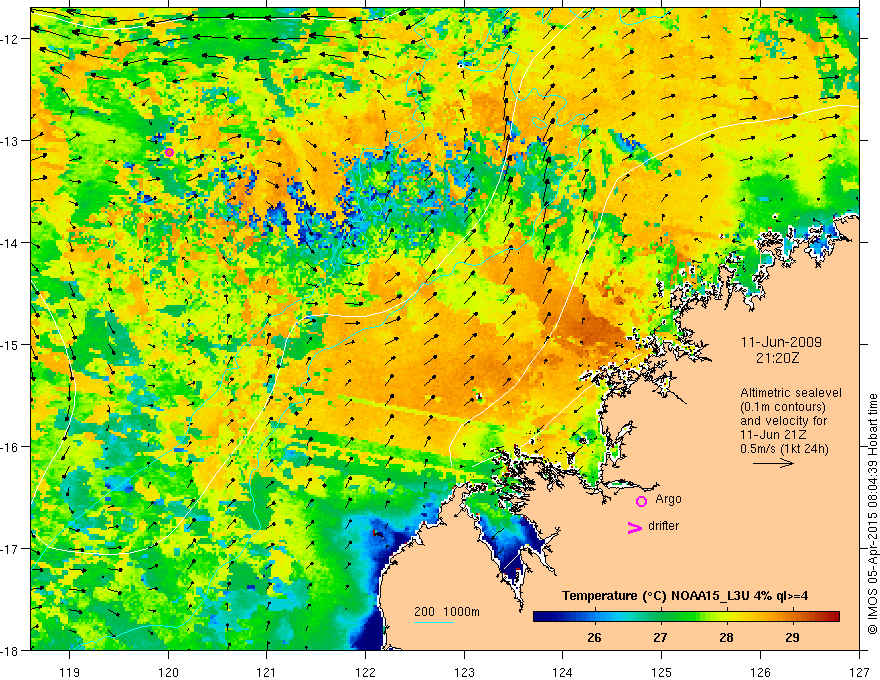Click the -12 latitude axis label

[x=9, y=39]
